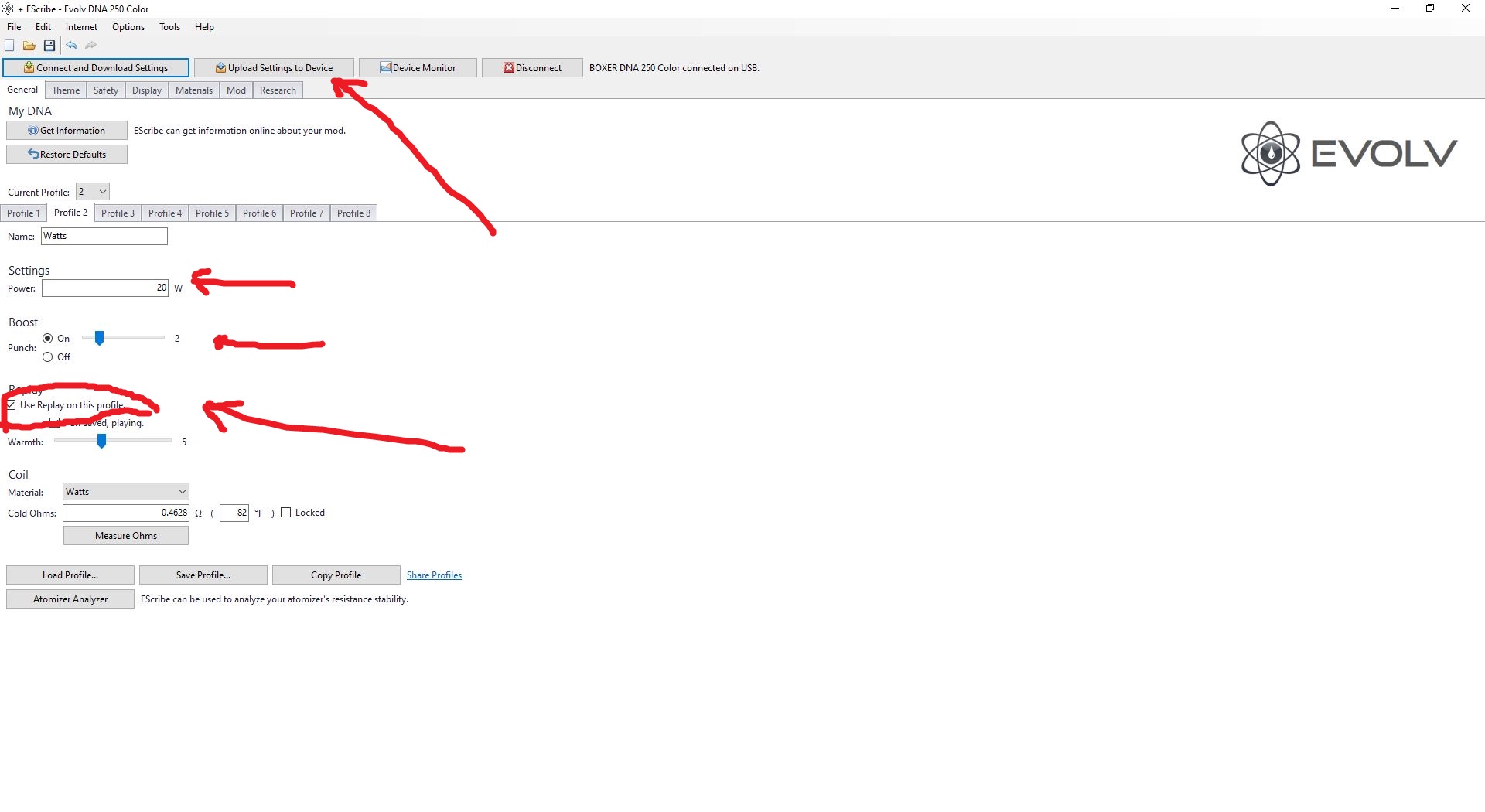Upload Settings to Device
The image size is (1485, 812).
tap(274, 68)
